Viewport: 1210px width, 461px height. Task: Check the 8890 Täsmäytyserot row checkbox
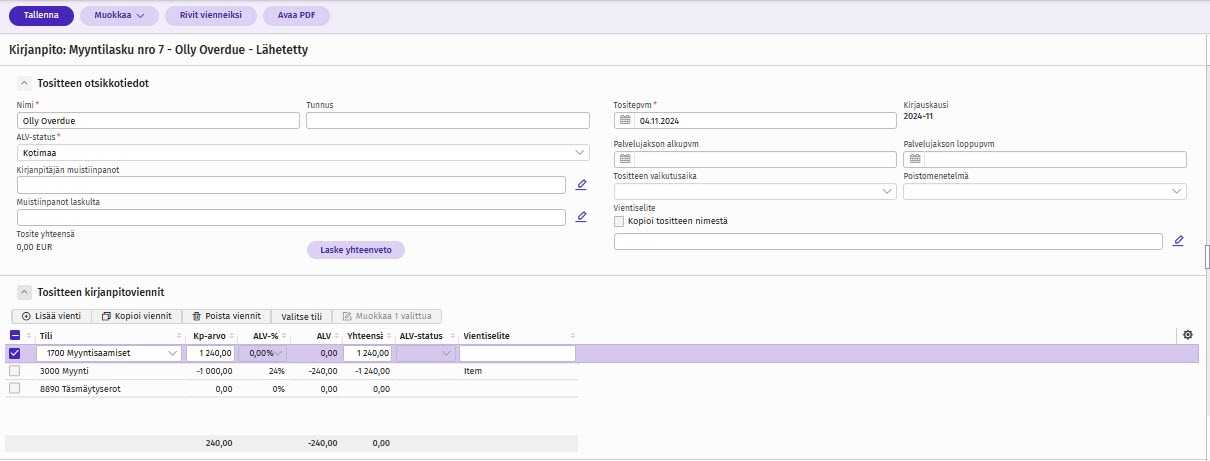(x=14, y=389)
